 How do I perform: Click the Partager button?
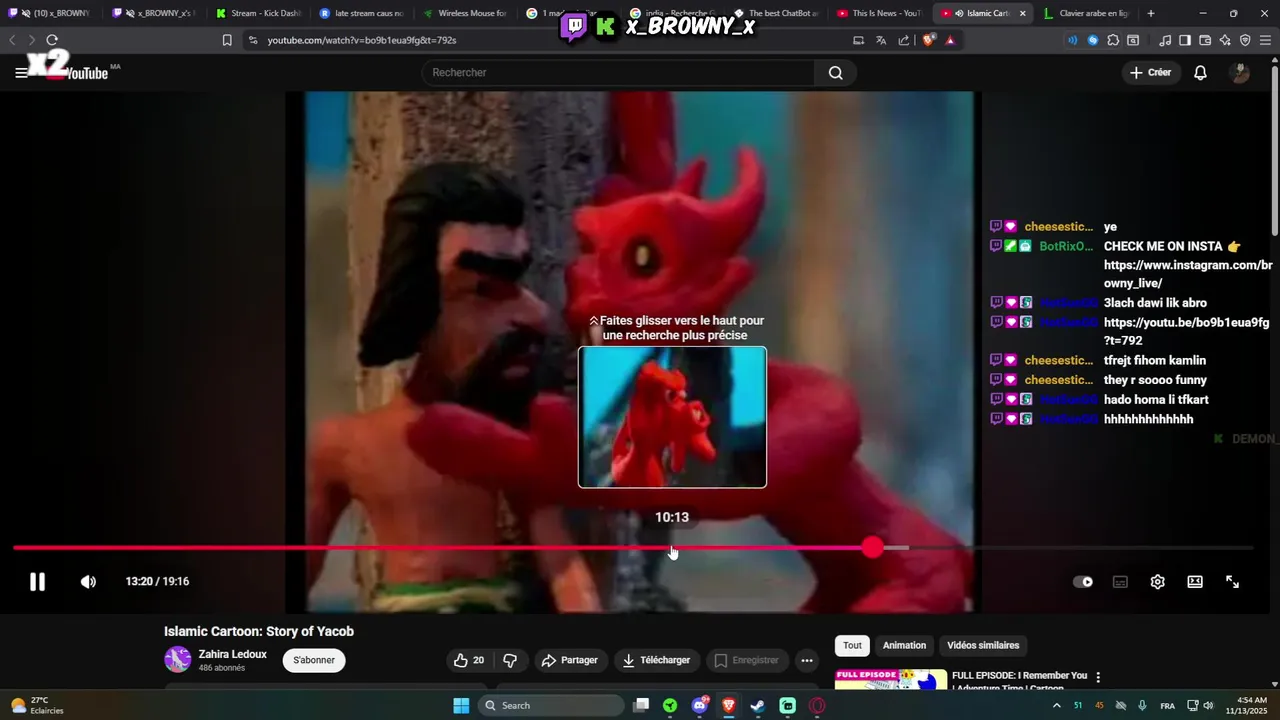[x=569, y=660]
